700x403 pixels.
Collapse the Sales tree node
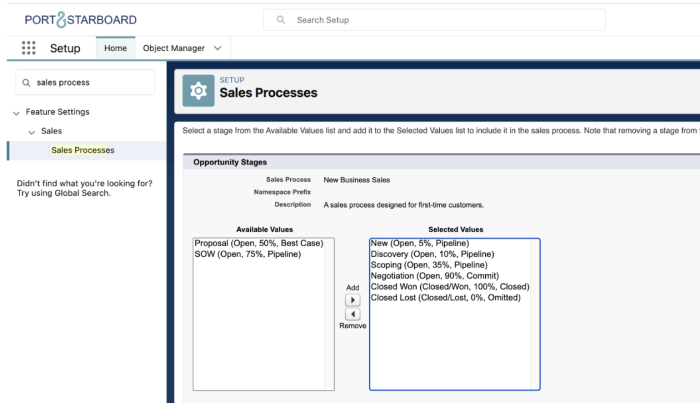pyautogui.click(x=31, y=132)
